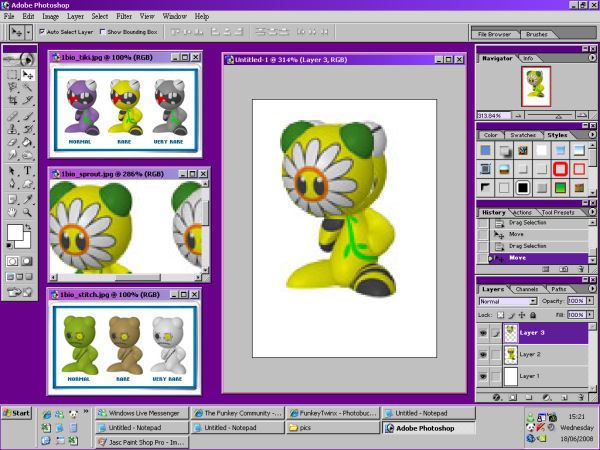Switch to the Channels tab

527,289
